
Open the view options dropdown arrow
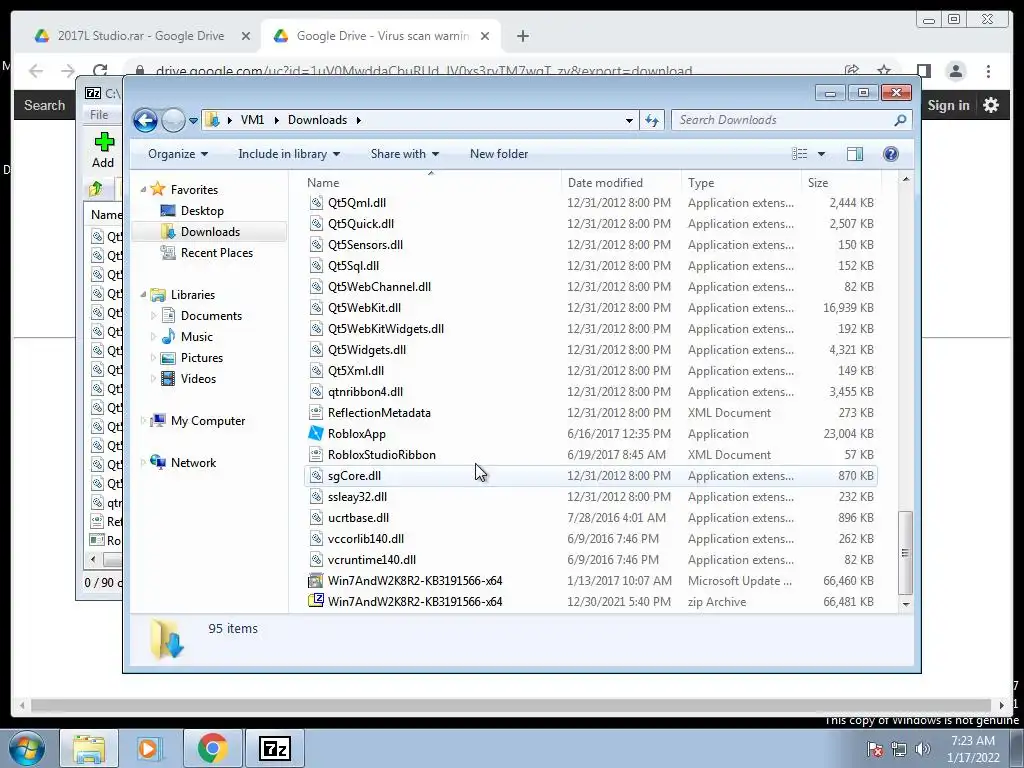(822, 154)
